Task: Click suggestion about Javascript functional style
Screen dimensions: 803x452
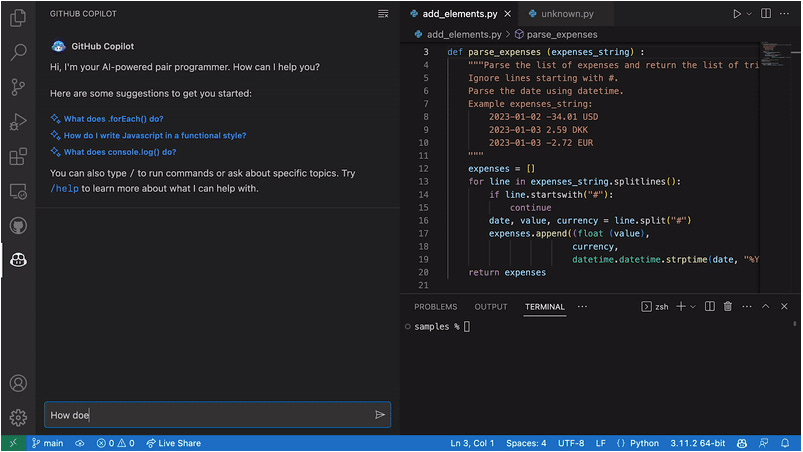Action: (x=155, y=136)
